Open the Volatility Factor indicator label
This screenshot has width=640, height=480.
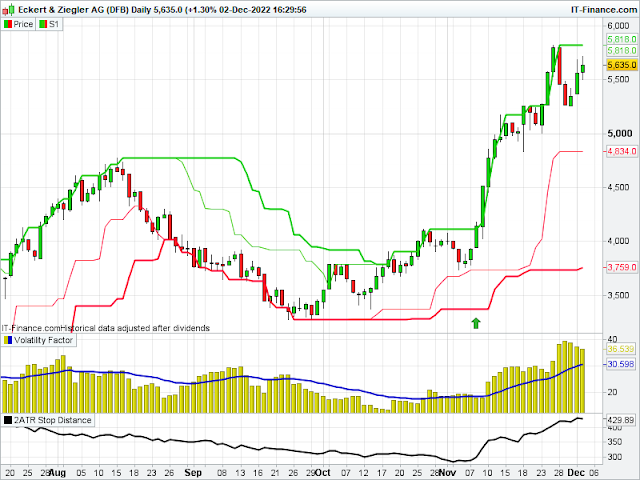coord(38,340)
